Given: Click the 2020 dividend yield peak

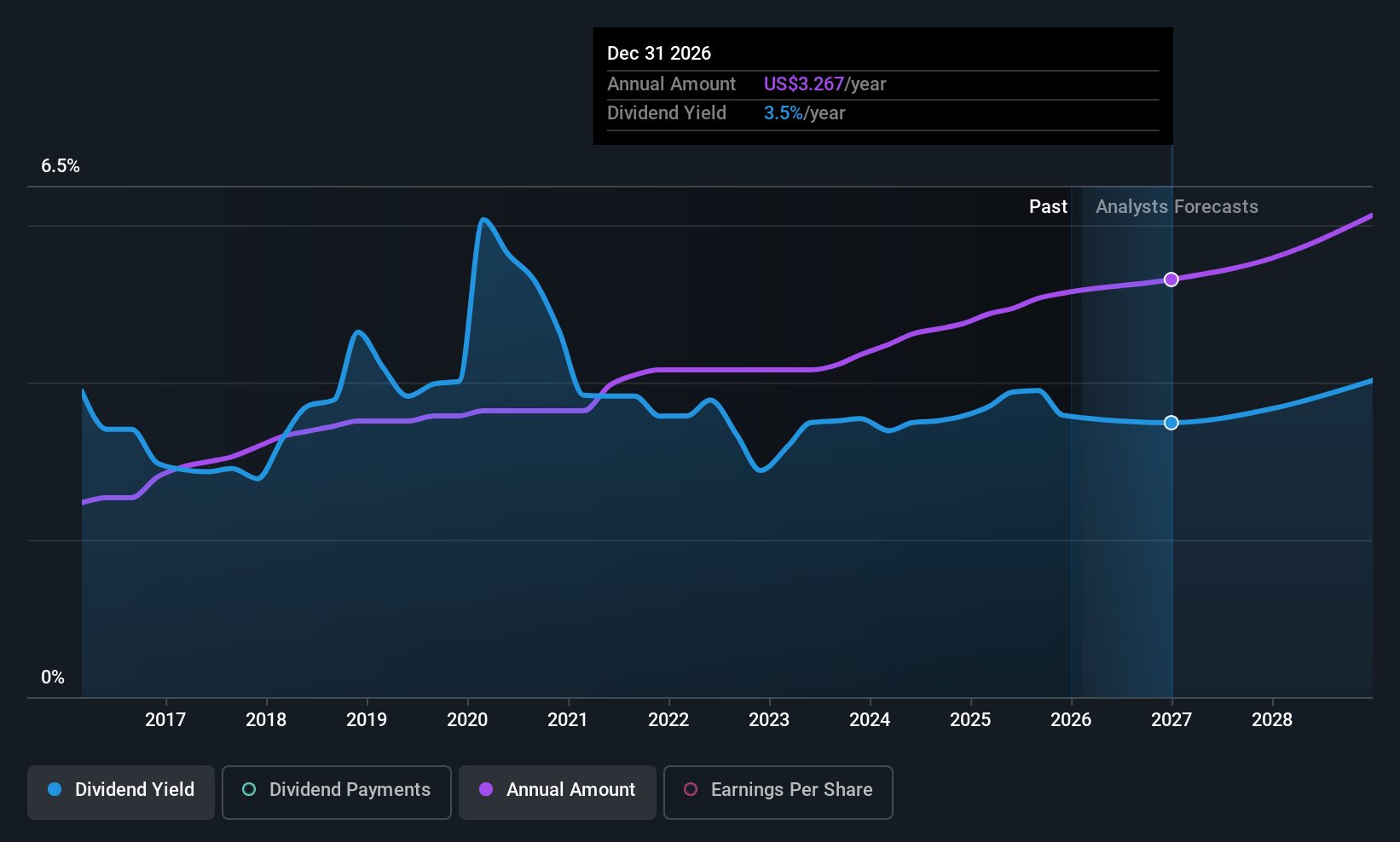Looking at the screenshot, I should click(x=483, y=220).
